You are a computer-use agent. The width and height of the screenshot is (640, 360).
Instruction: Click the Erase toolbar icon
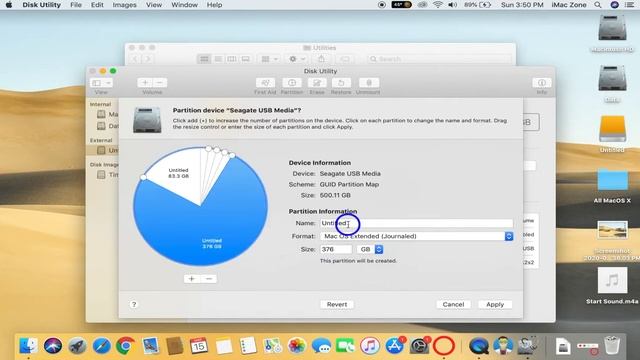317,83
